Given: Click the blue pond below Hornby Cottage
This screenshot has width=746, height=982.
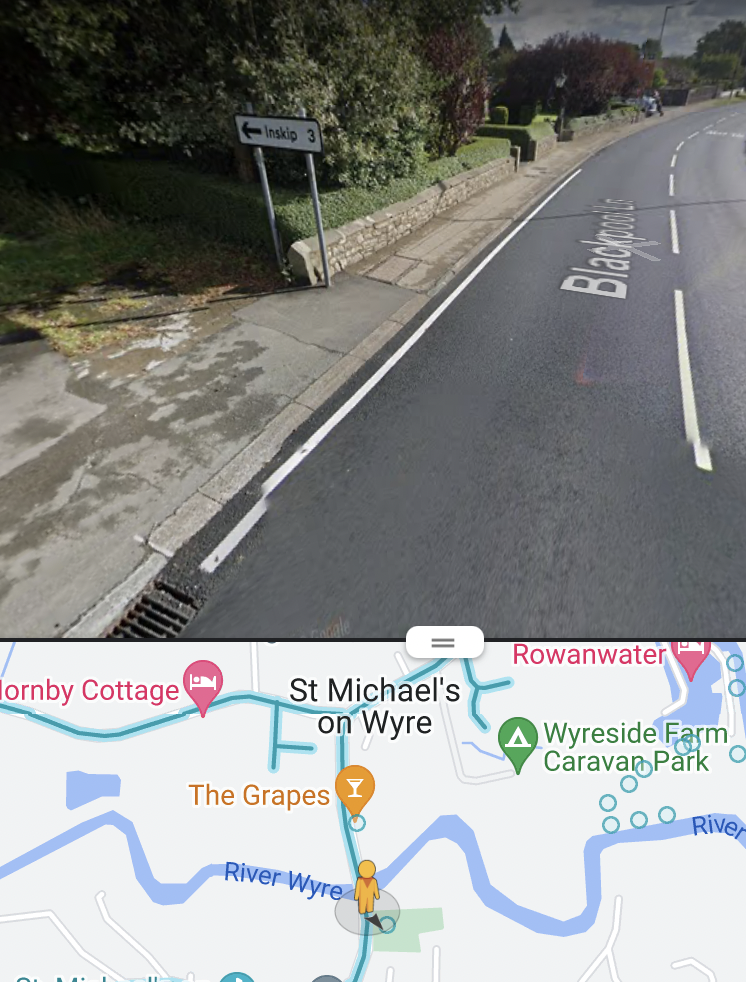Looking at the screenshot, I should click(x=93, y=789).
